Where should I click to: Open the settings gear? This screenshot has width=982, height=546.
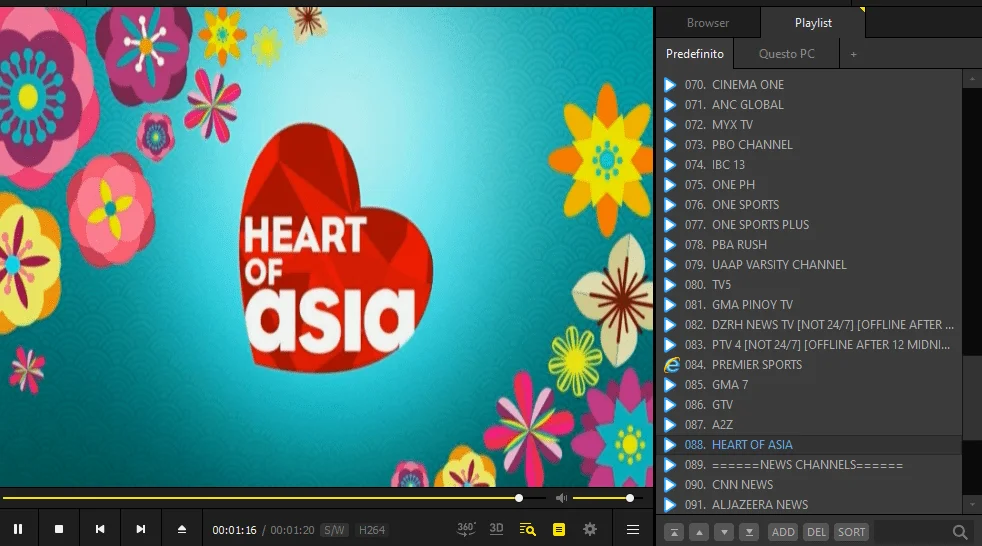[589, 529]
